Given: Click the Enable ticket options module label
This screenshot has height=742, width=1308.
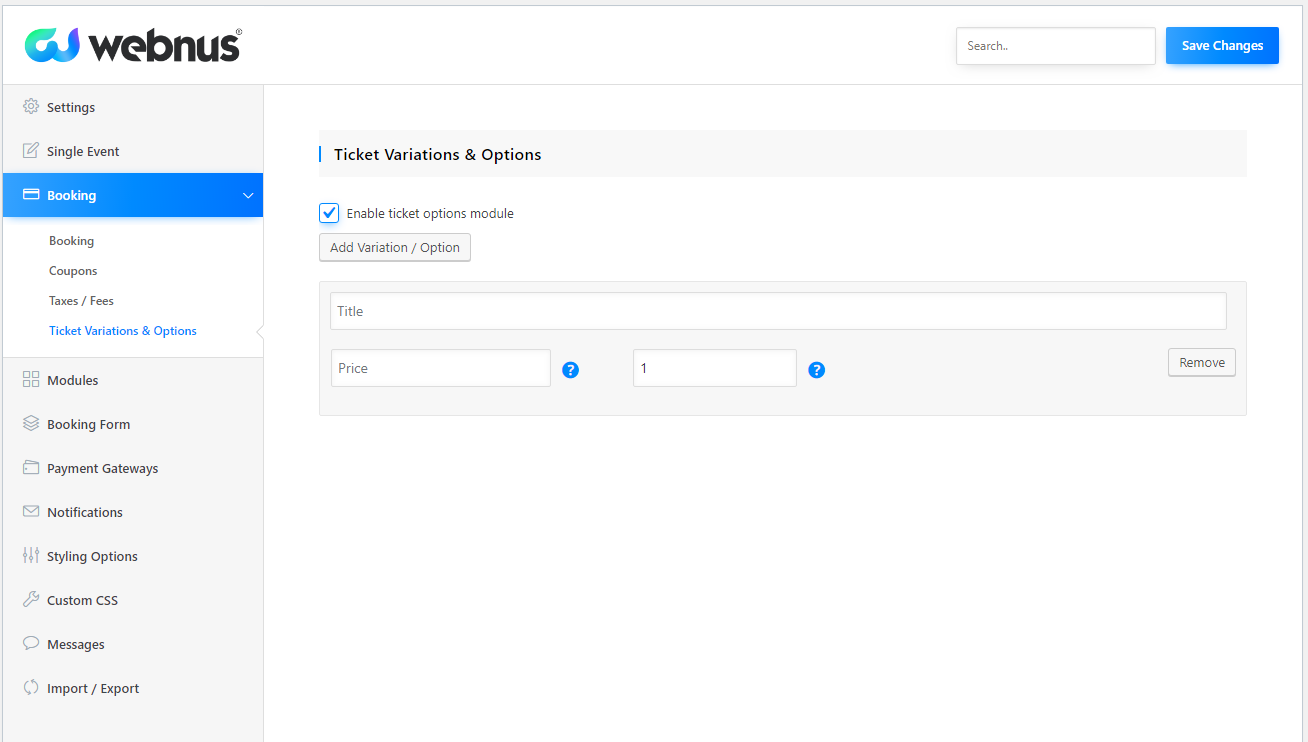Looking at the screenshot, I should (430, 213).
